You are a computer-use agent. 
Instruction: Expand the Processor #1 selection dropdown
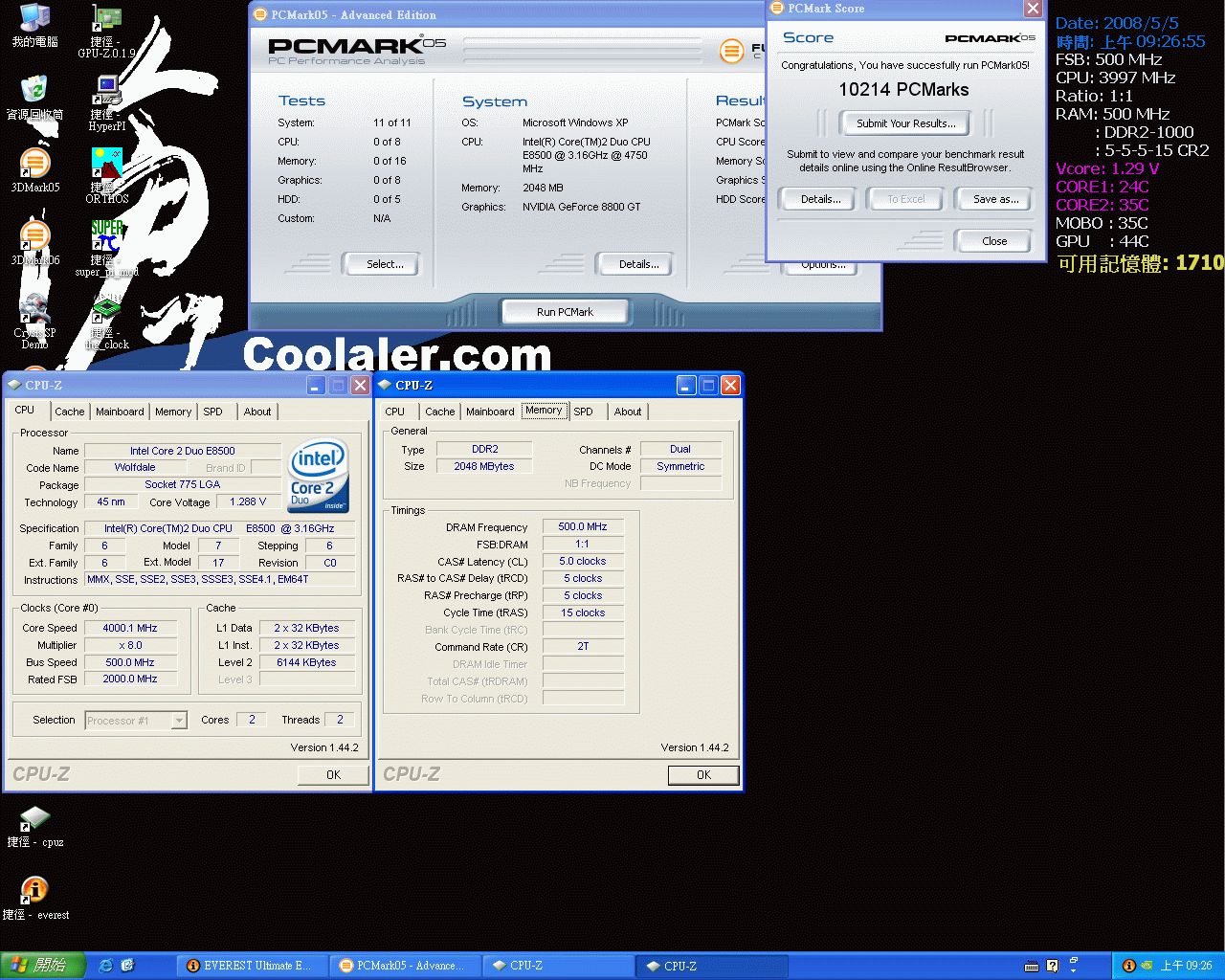179,721
